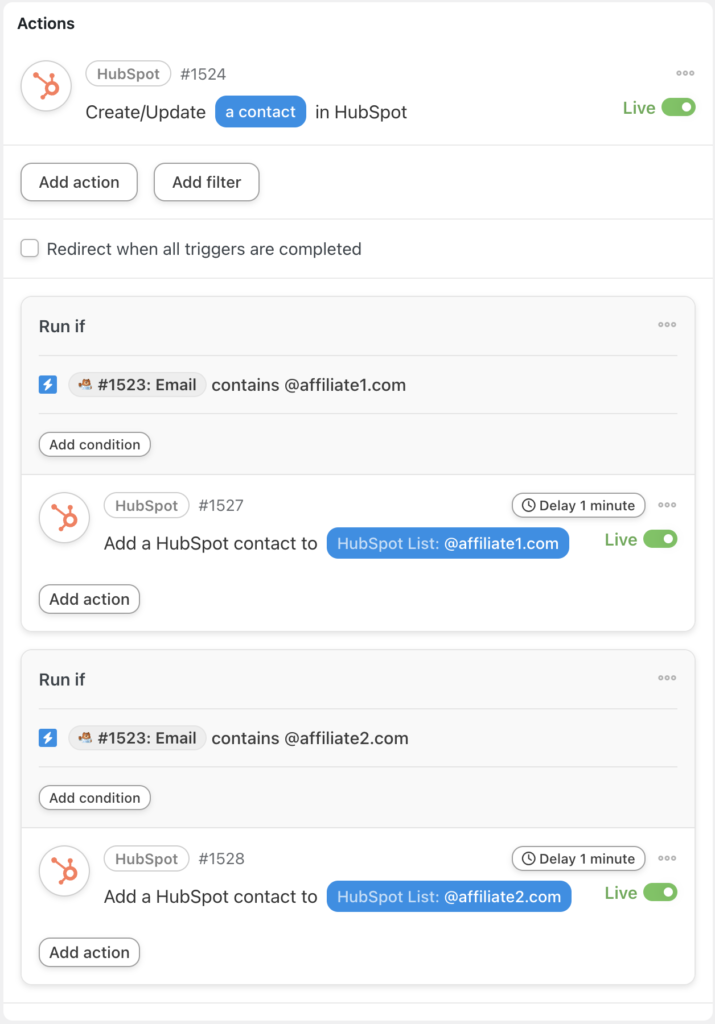Image resolution: width=715 pixels, height=1024 pixels.
Task: Open the ellipsis menu on action #1527
Action: click(x=667, y=505)
